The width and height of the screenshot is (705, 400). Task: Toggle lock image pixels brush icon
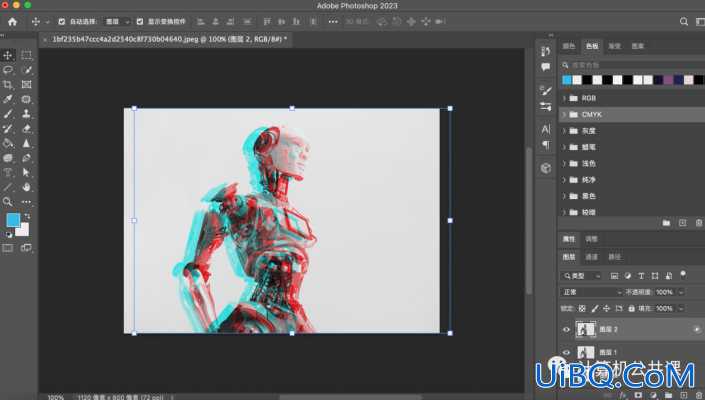tap(594, 308)
